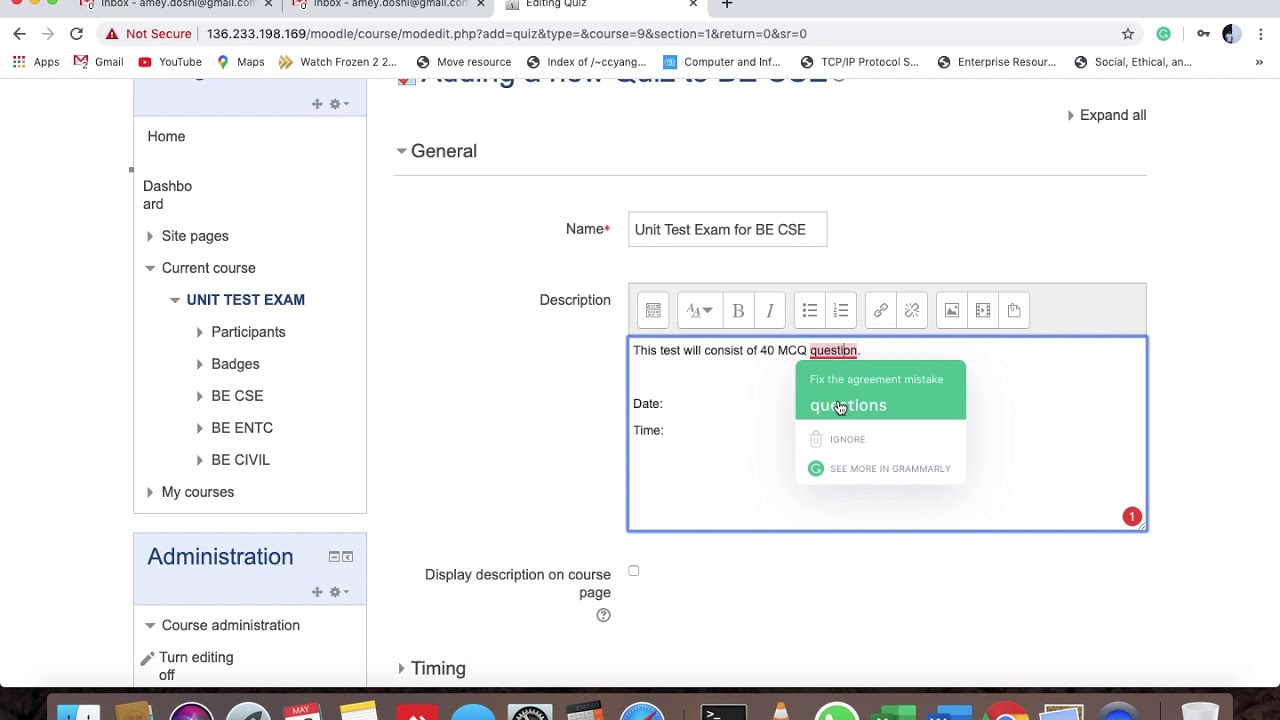The width and height of the screenshot is (1280, 720).
Task: Open TCP/IP Protocol S... bookmark
Action: (860, 62)
